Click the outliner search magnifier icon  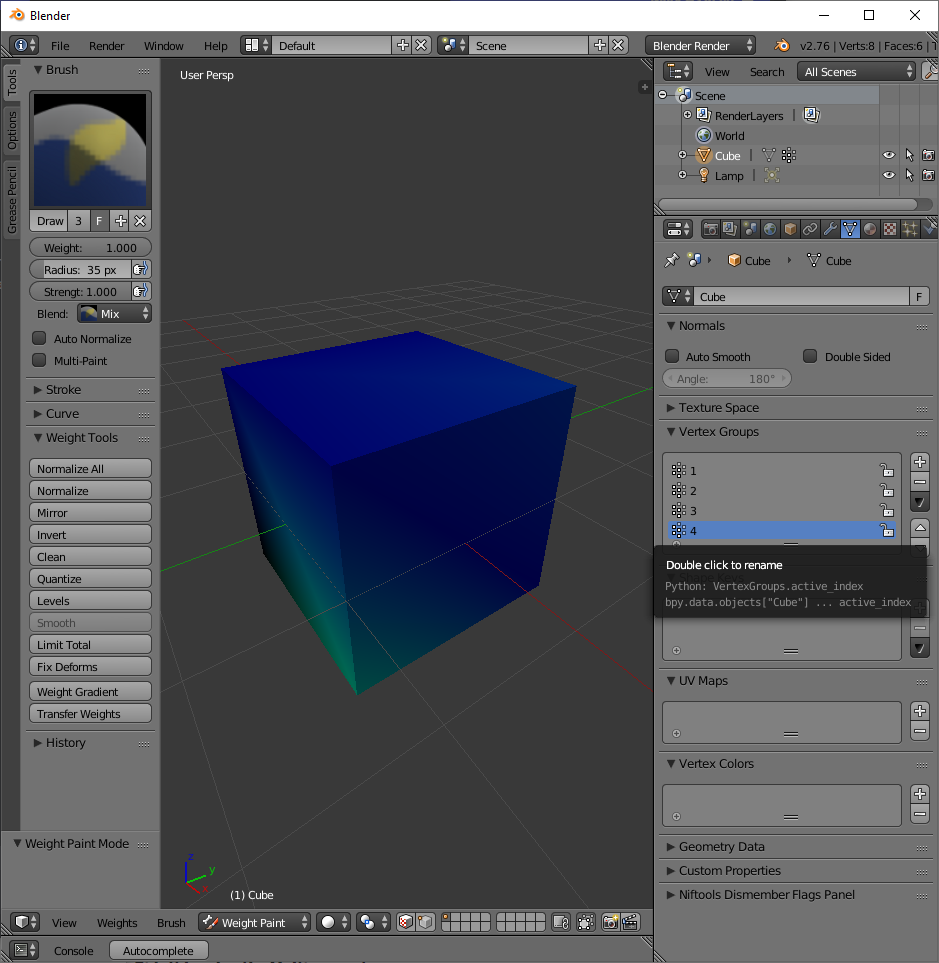pyautogui.click(x=930, y=71)
